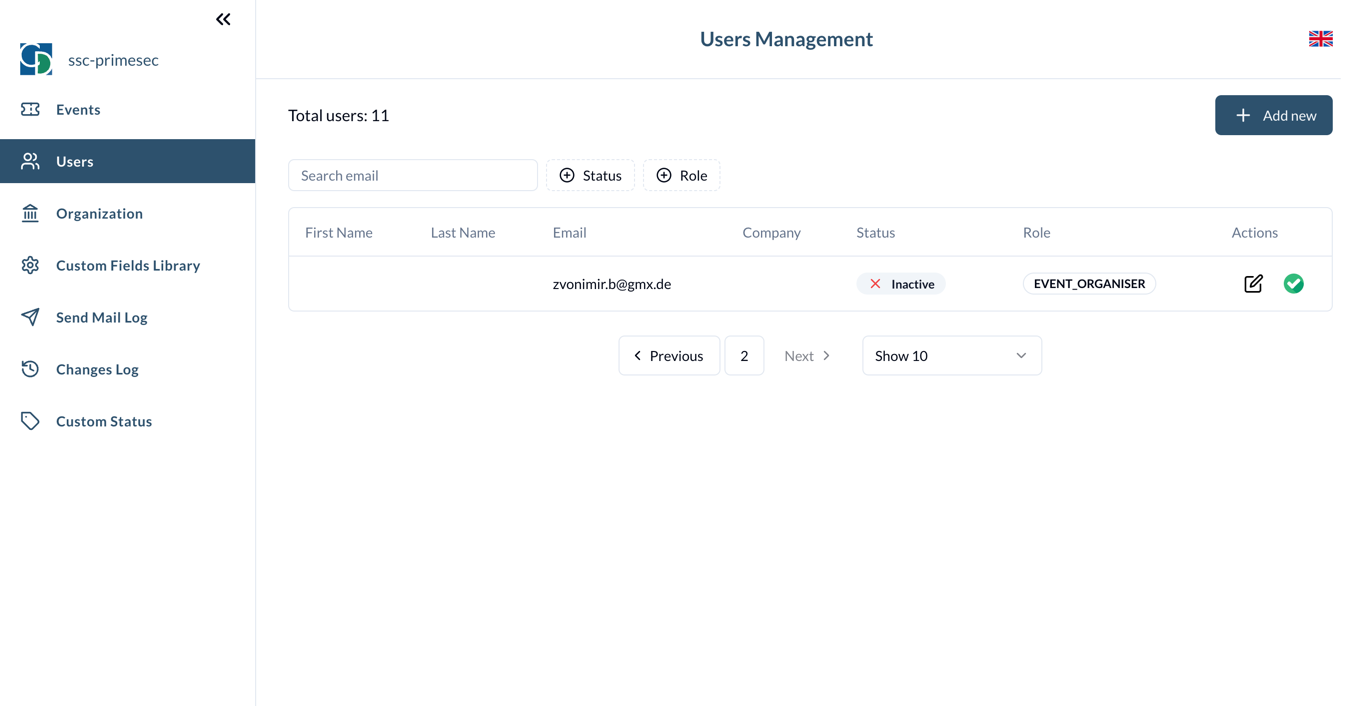Screen dimensions: 1361x706
Task: Click the Organization building icon
Action: pyautogui.click(x=30, y=213)
